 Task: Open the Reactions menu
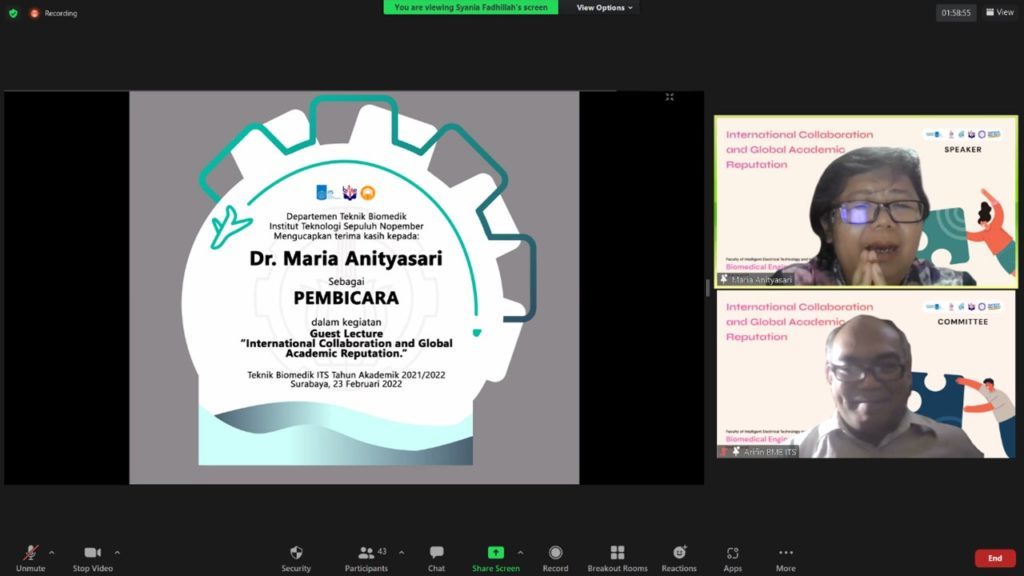(679, 553)
